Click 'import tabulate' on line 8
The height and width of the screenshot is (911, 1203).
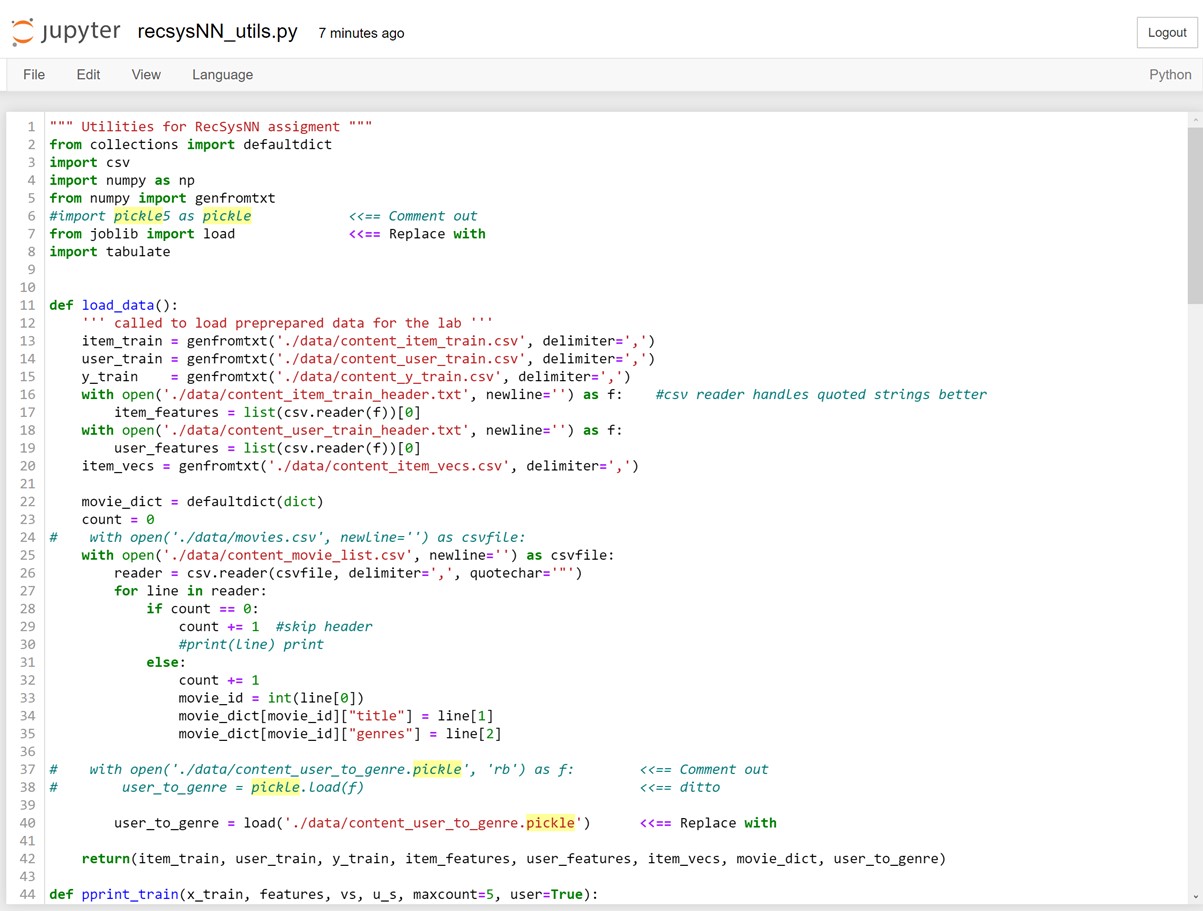pos(110,251)
